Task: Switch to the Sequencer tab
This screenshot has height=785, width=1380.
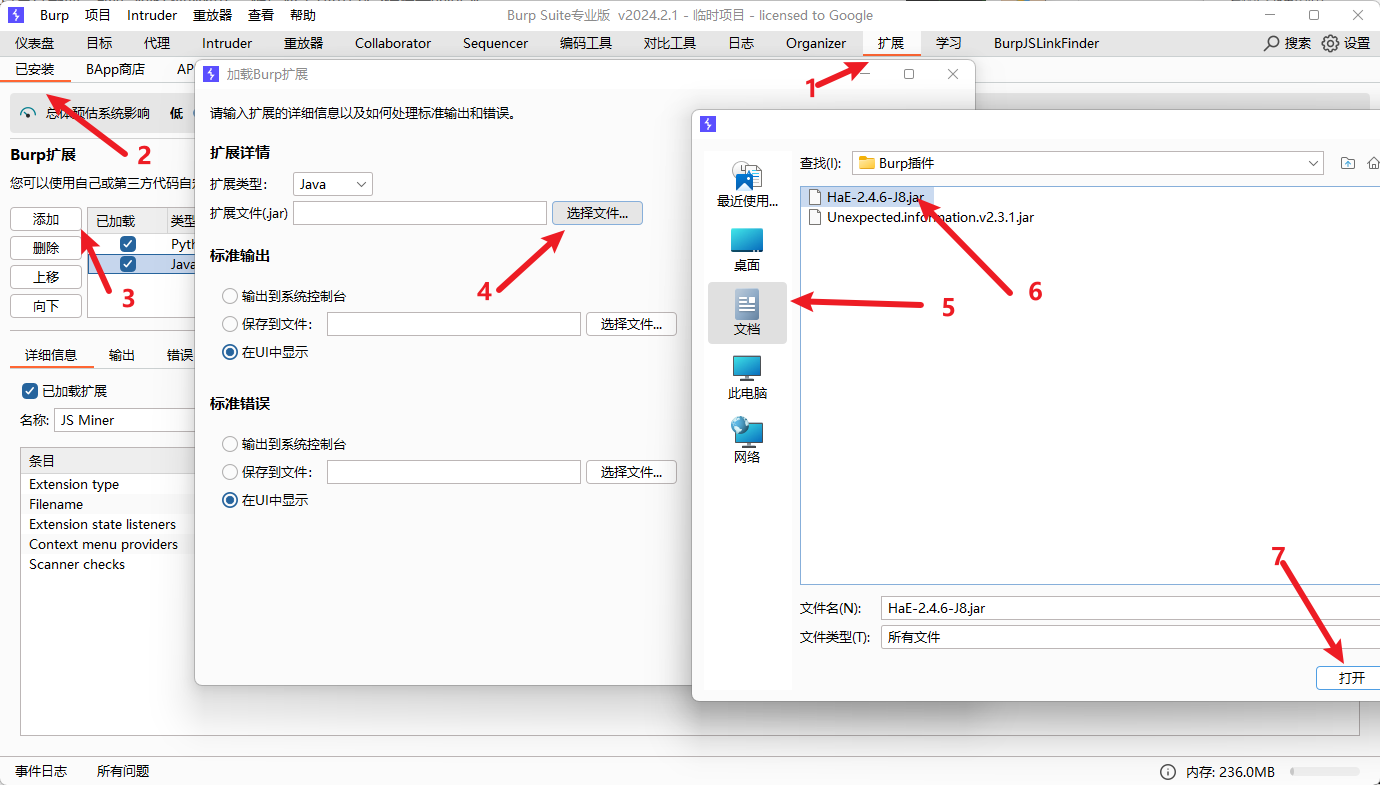Action: point(495,43)
